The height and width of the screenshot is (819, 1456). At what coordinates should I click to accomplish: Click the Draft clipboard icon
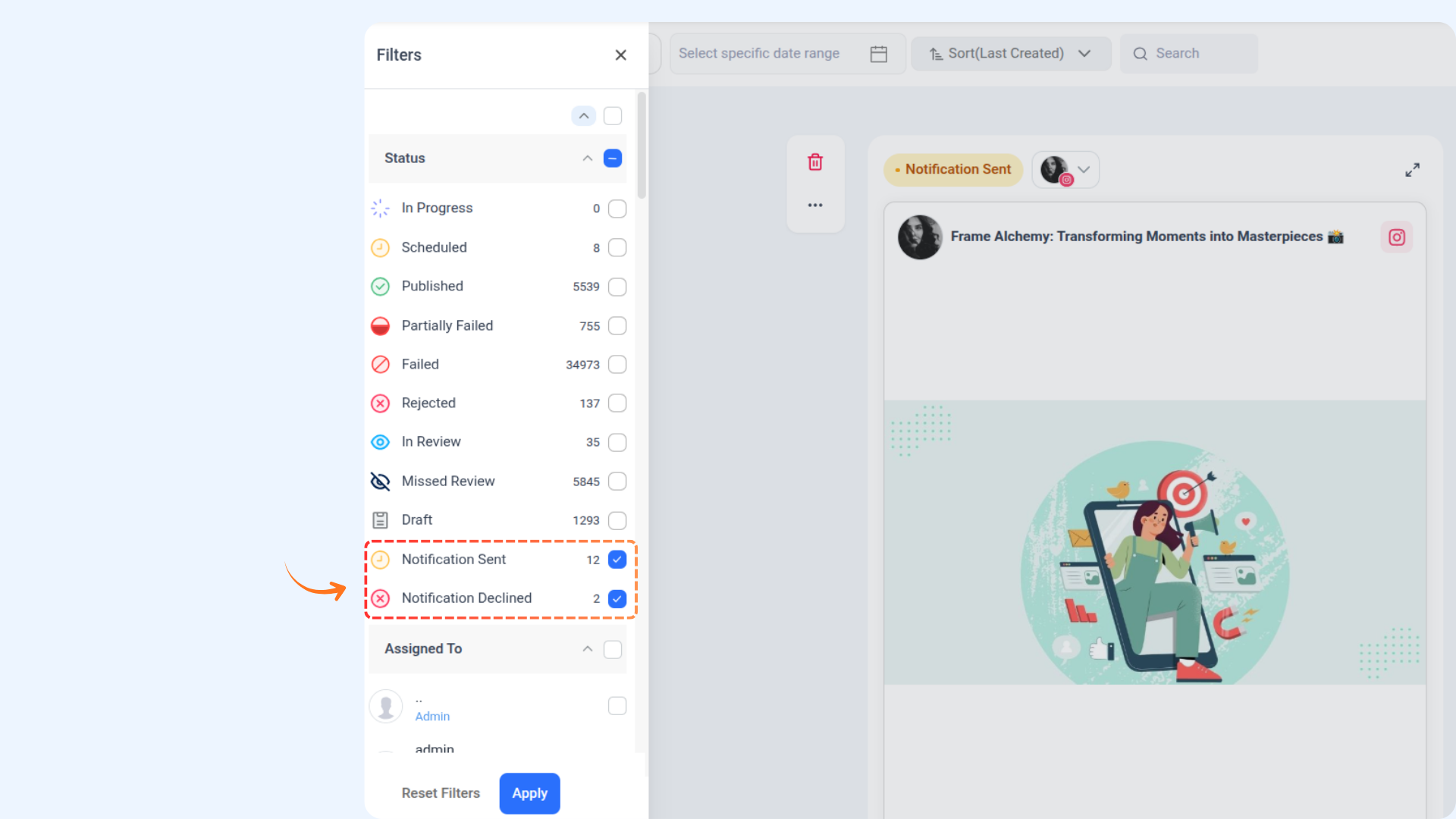[x=380, y=520]
